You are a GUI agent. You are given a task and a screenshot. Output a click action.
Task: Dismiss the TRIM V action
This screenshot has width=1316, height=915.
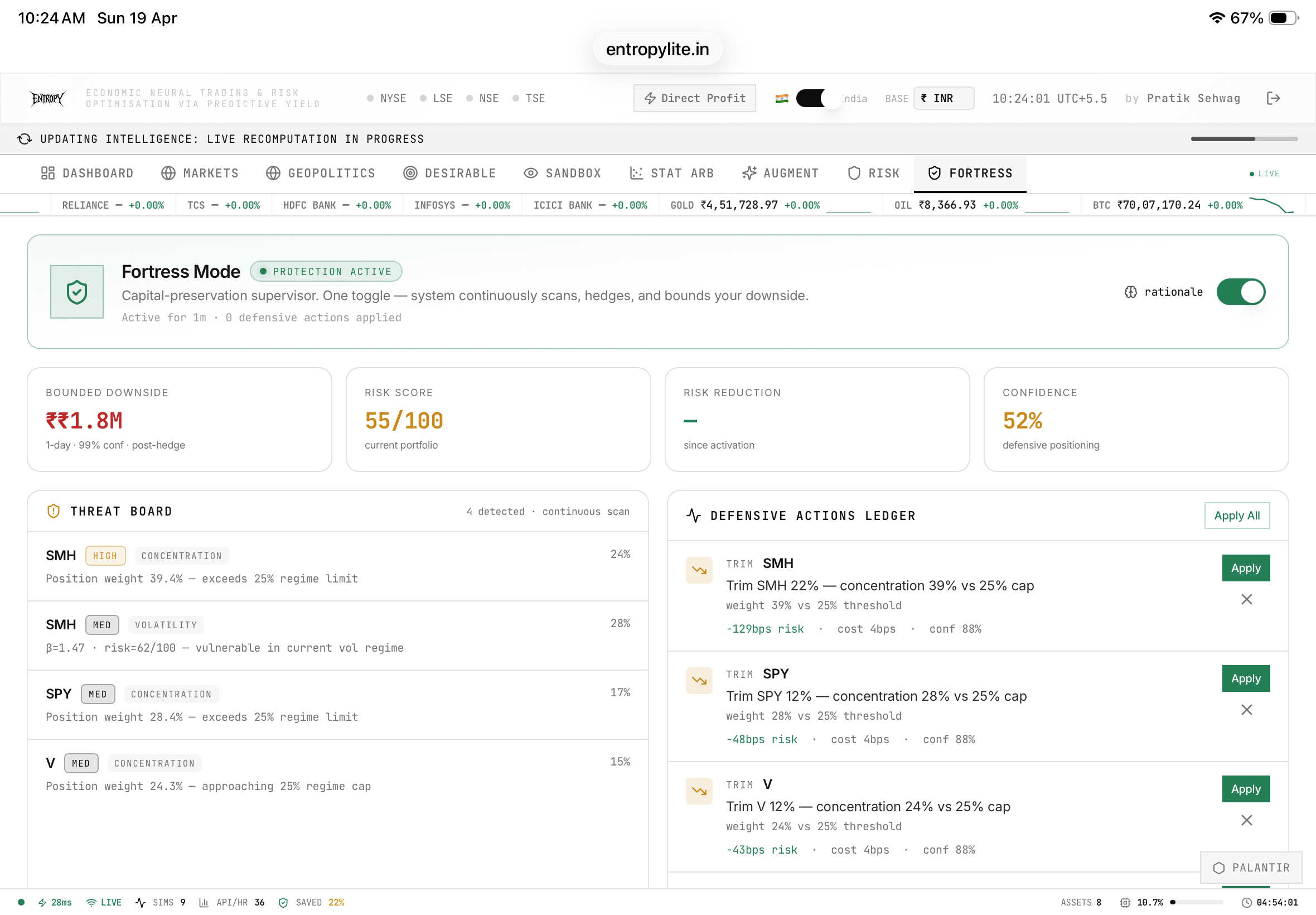tap(1246, 820)
